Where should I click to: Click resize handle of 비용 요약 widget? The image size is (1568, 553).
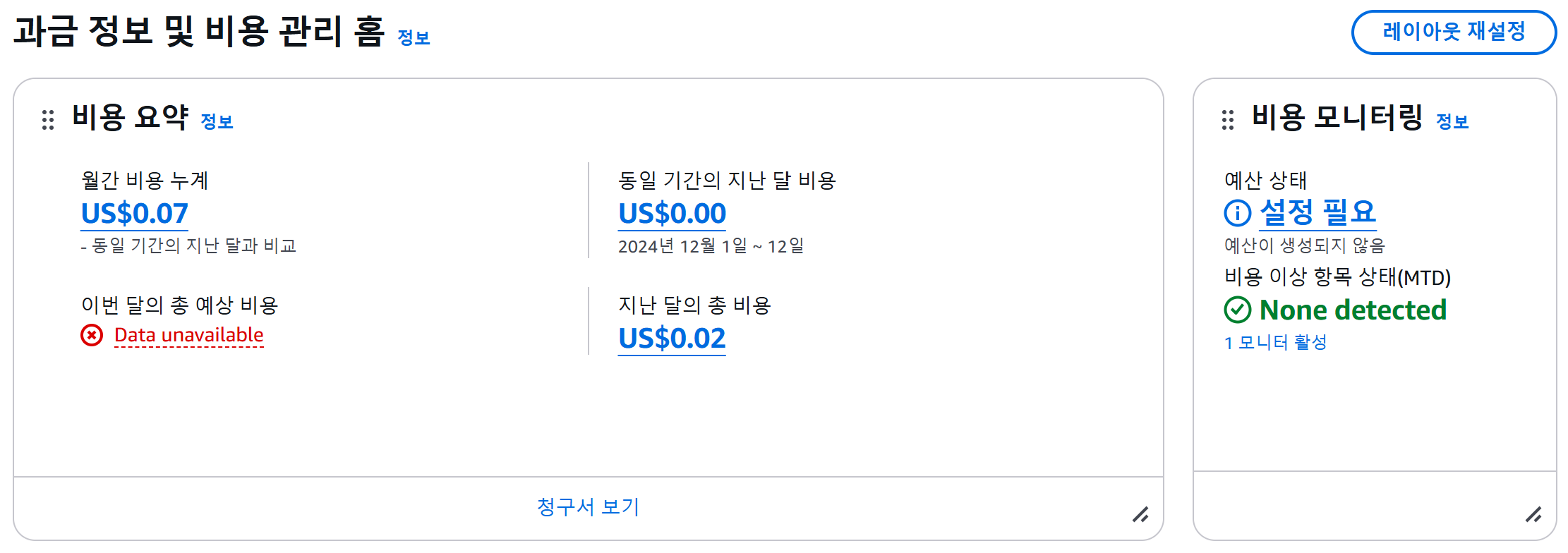[1140, 515]
